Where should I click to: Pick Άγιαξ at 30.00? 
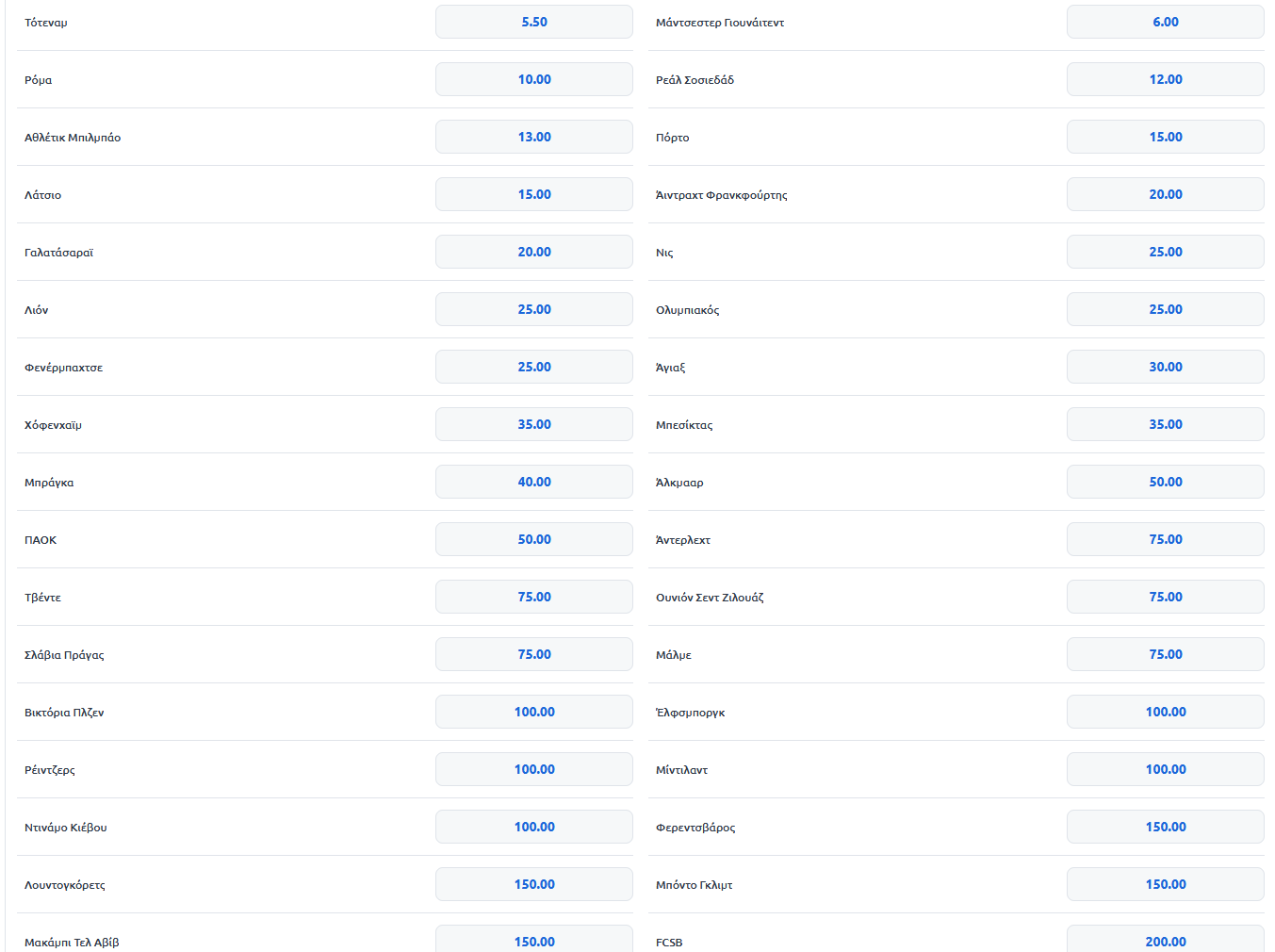[1165, 367]
